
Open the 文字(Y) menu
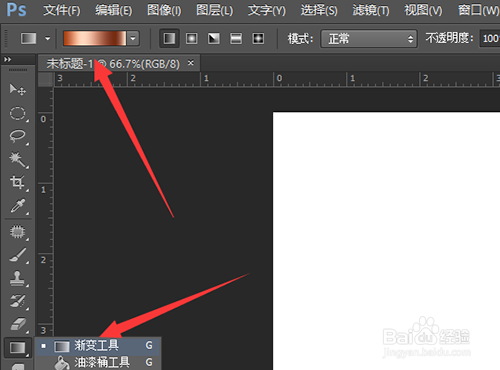[x=267, y=11]
